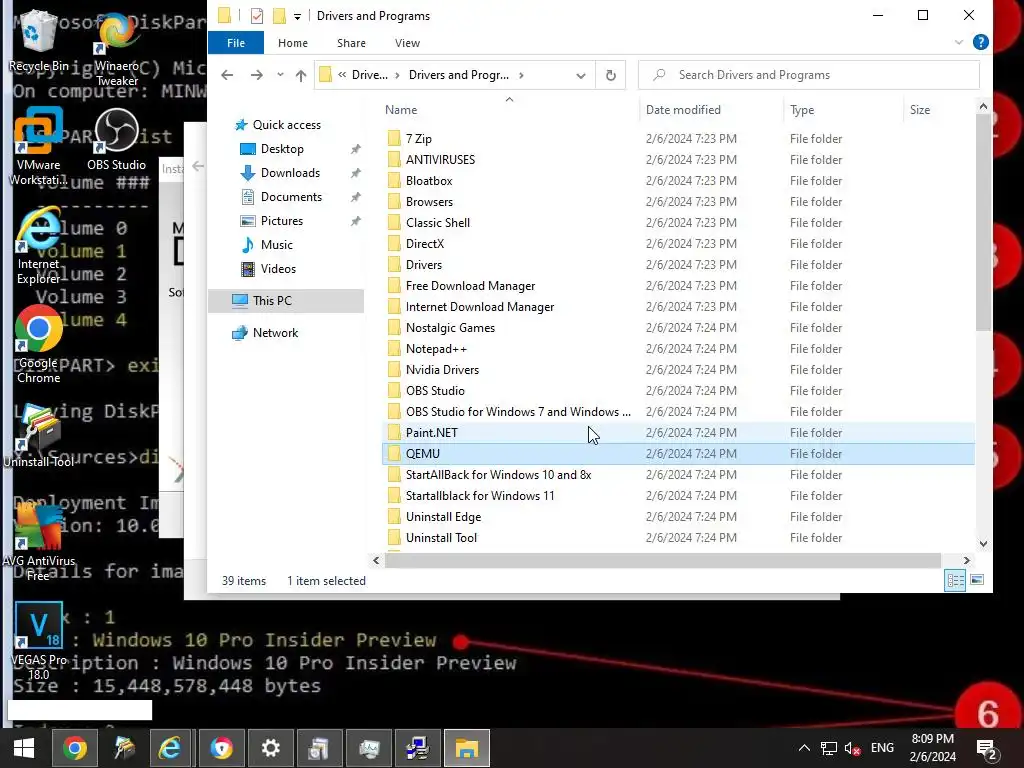Open Customize Quick Access Toolbar dropdown

point(297,16)
